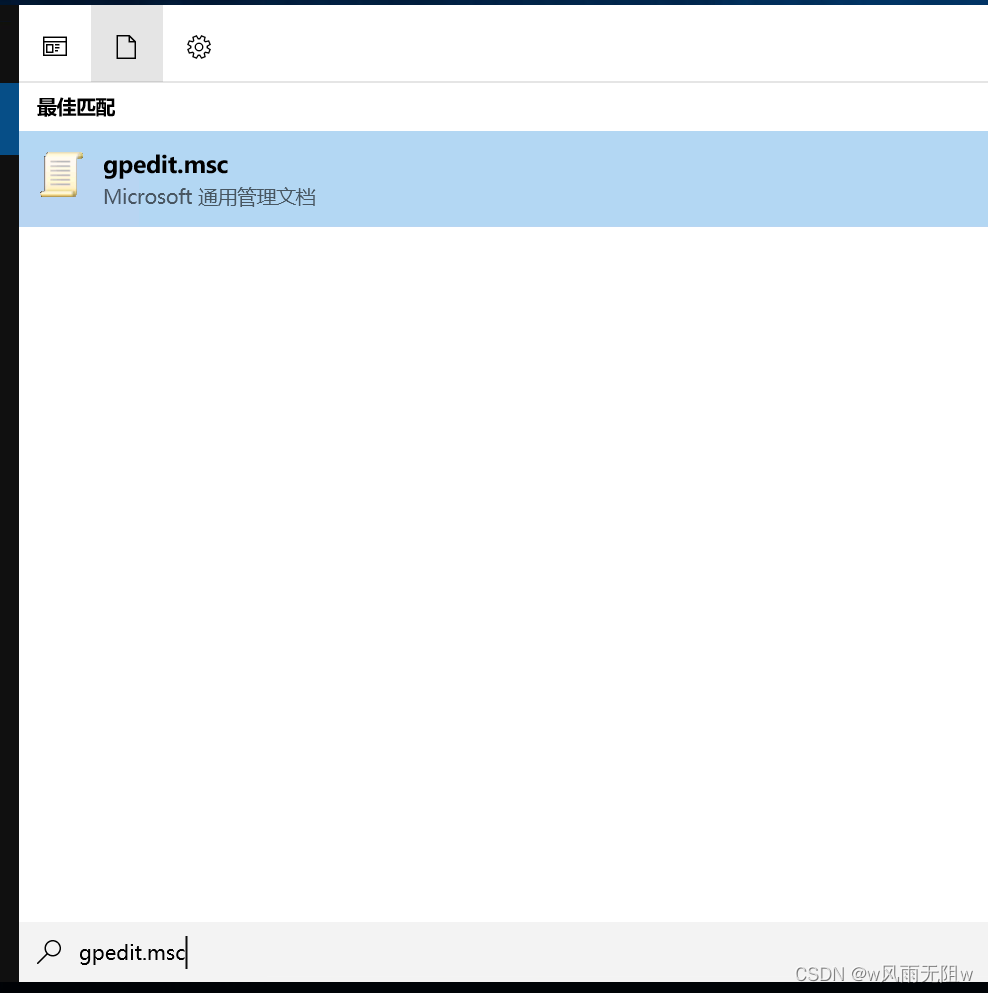Click the gpedit.msc scroll file icon
Screen dimensions: 988x993
[x=59, y=176]
